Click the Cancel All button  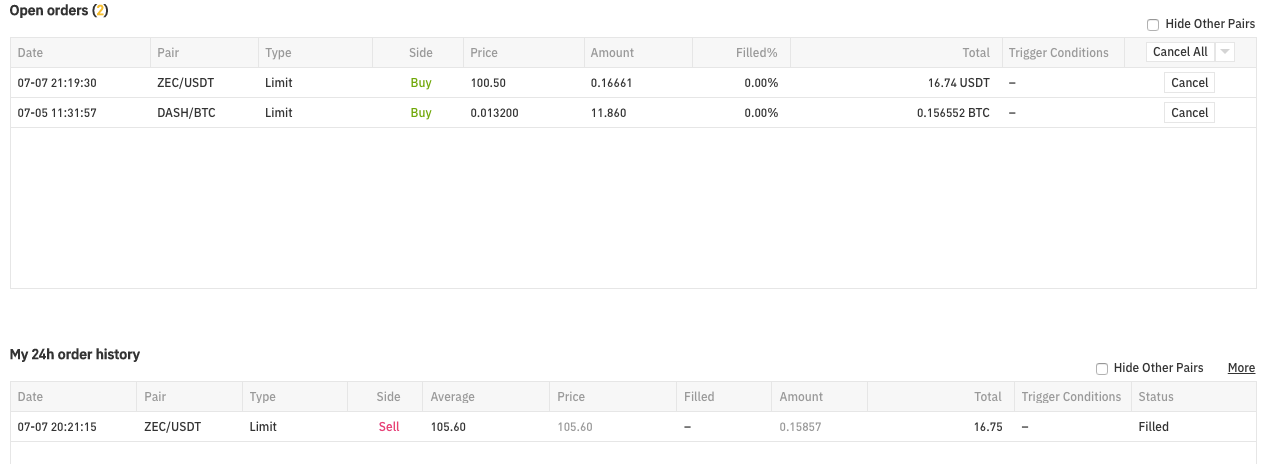point(1180,52)
